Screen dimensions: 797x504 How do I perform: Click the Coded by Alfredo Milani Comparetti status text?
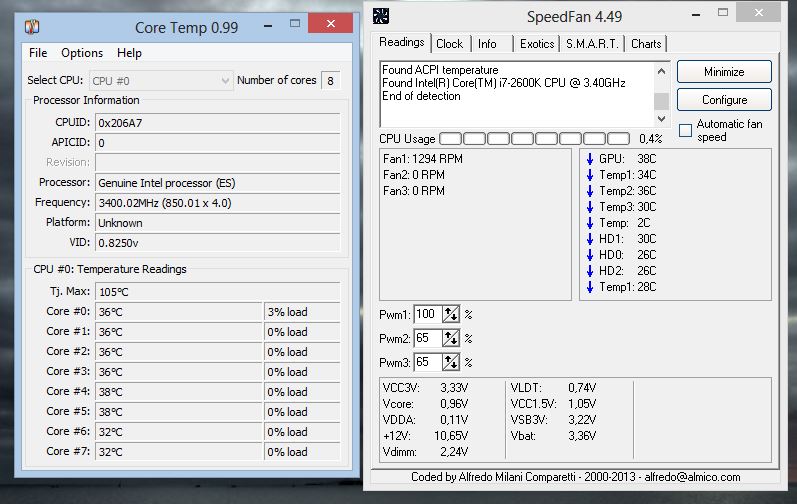(x=575, y=477)
